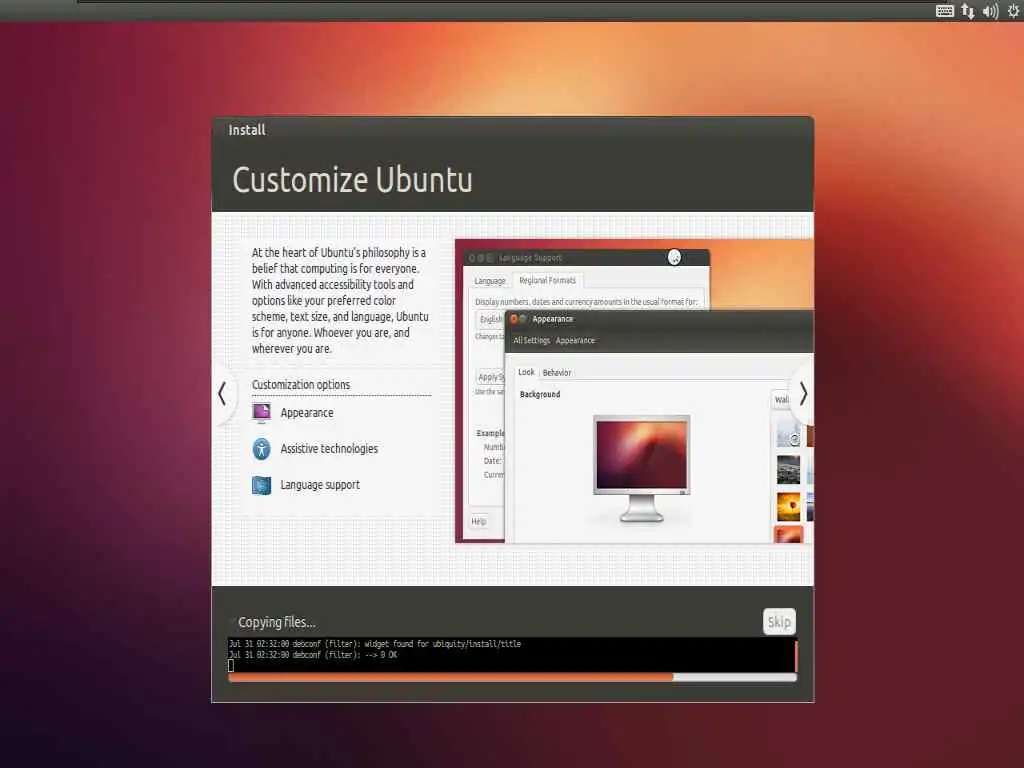The width and height of the screenshot is (1024, 768).
Task: Click the Customization options heading
Action: click(x=301, y=385)
